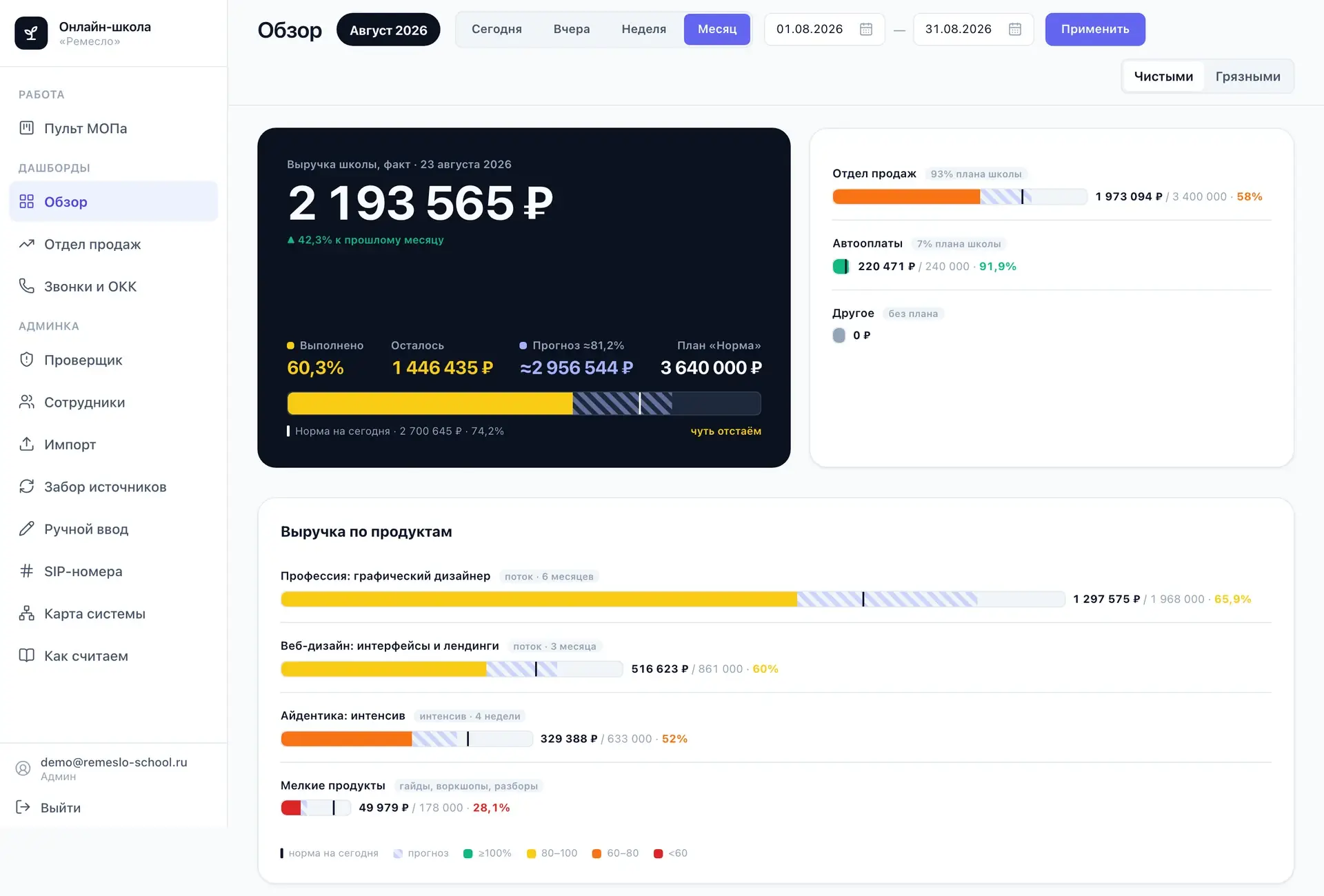1324x896 pixels.
Task: Open the Сотрудники admin page
Action: click(x=114, y=402)
